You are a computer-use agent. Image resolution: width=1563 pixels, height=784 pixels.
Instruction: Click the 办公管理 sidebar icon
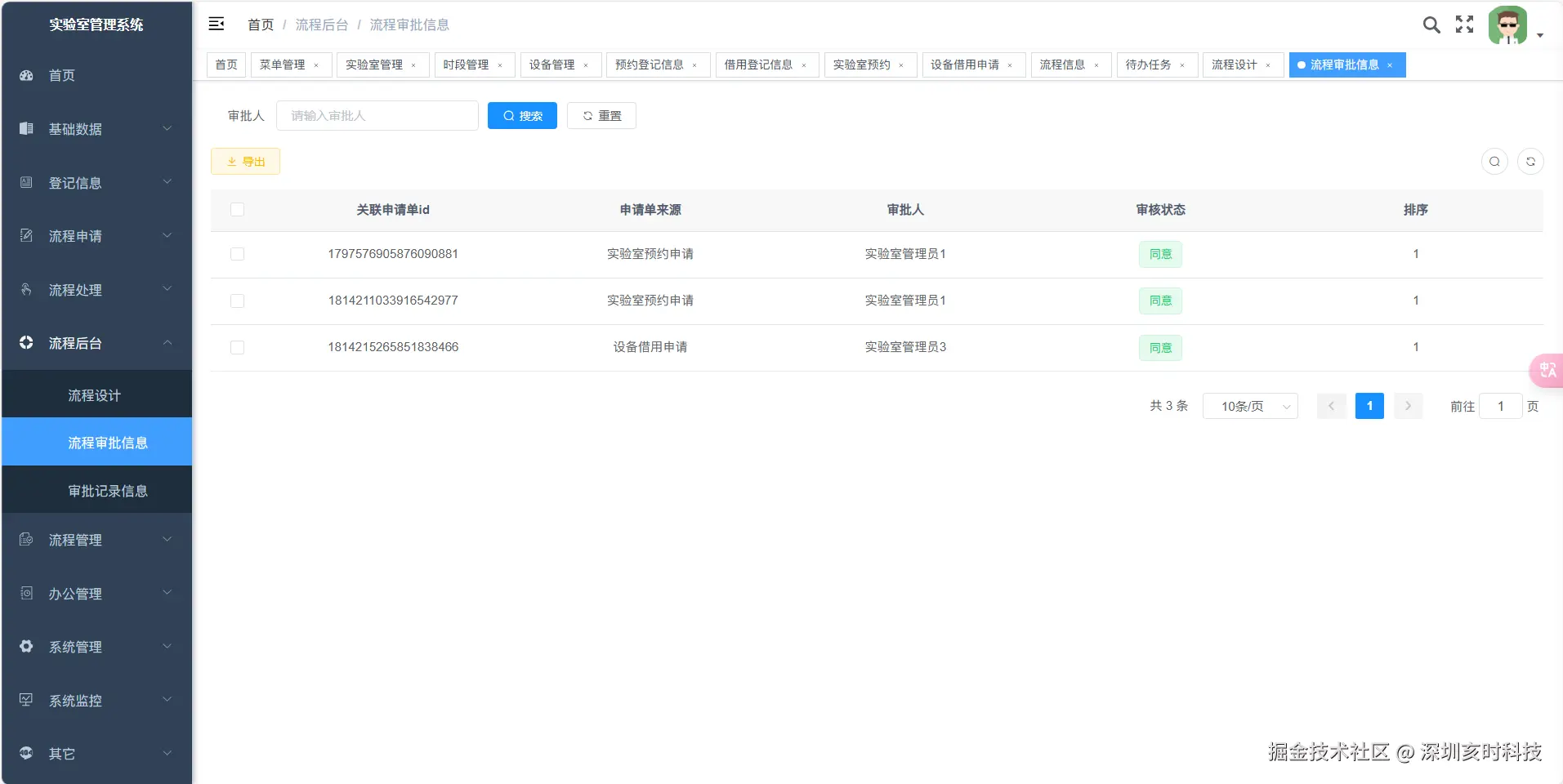click(26, 594)
